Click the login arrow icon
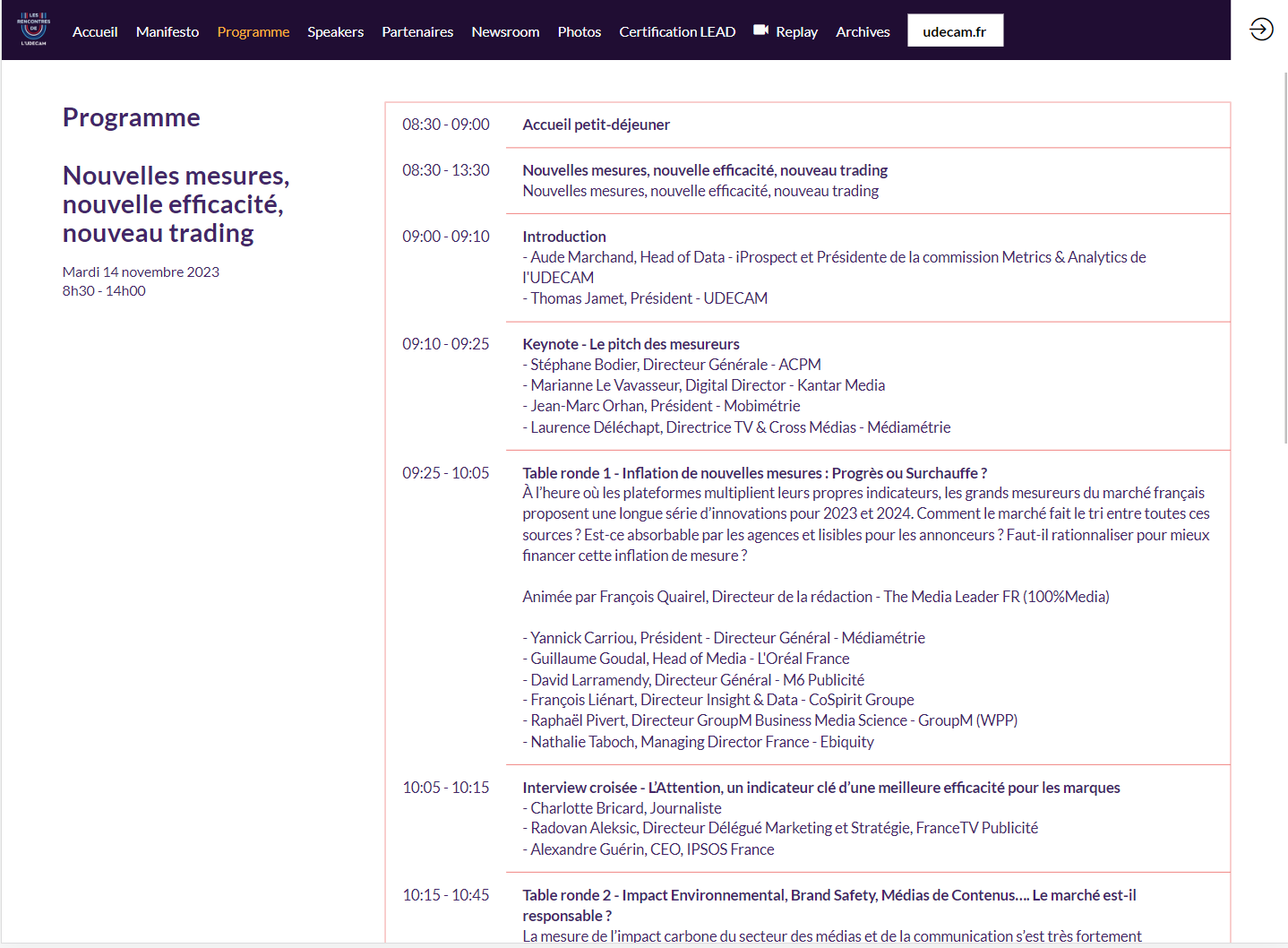The height and width of the screenshot is (948, 1288). coord(1261,30)
